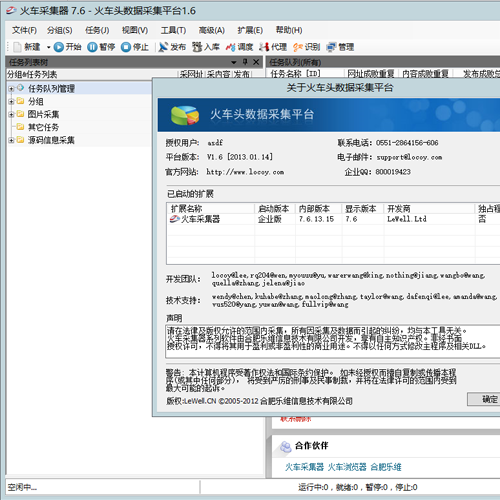This screenshot has height=500, width=500.
Task: Open the 火车浏览器 partner link
Action: coord(347,467)
